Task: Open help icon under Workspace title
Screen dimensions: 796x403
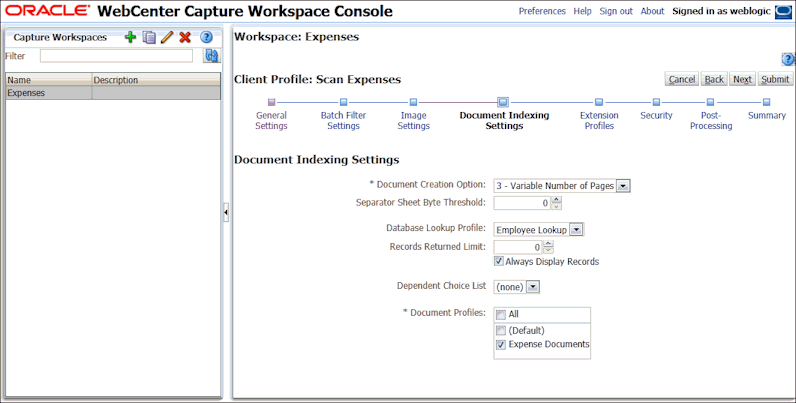Action: 787,59
